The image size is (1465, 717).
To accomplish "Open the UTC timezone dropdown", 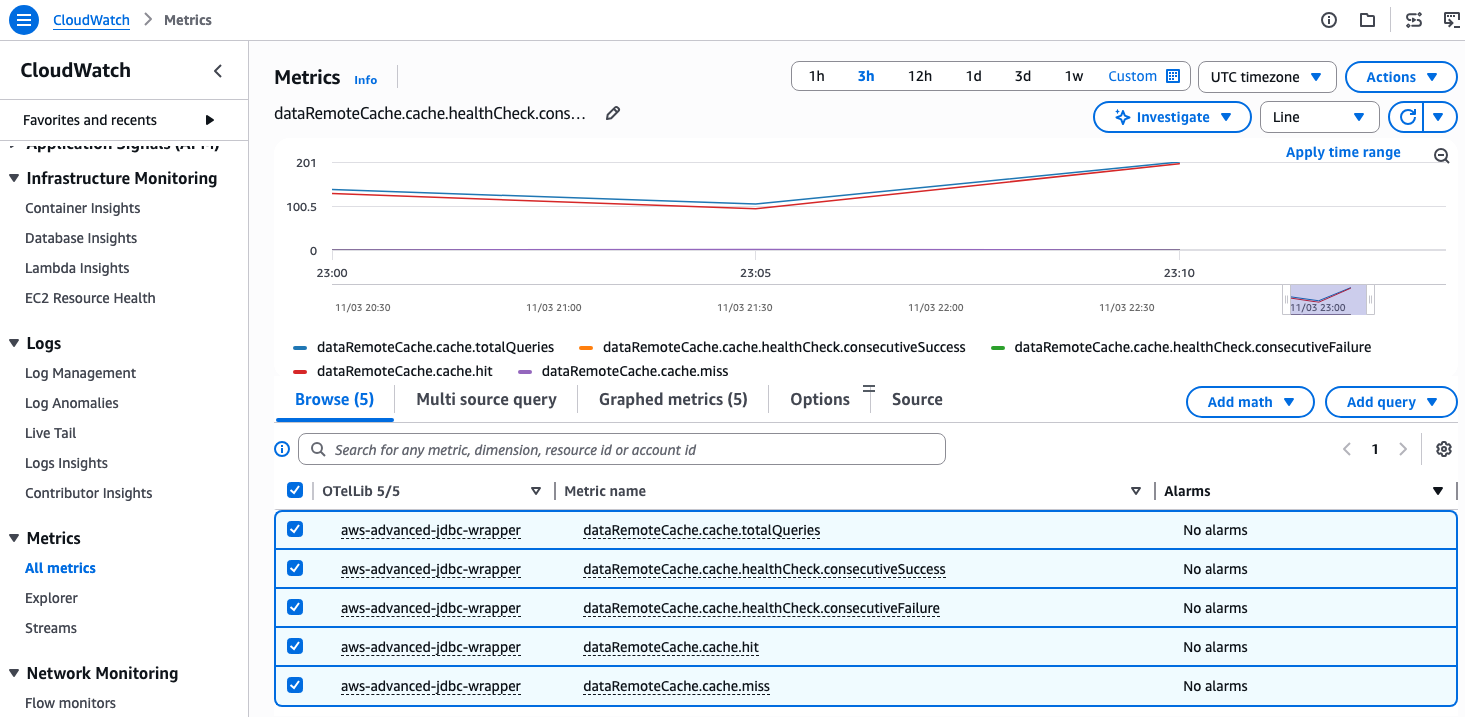I will [1267, 77].
